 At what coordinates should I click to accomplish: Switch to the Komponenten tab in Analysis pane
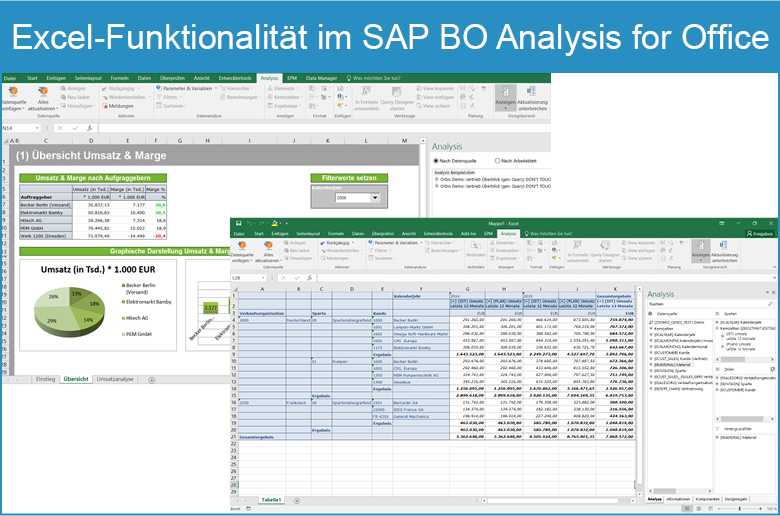707,499
